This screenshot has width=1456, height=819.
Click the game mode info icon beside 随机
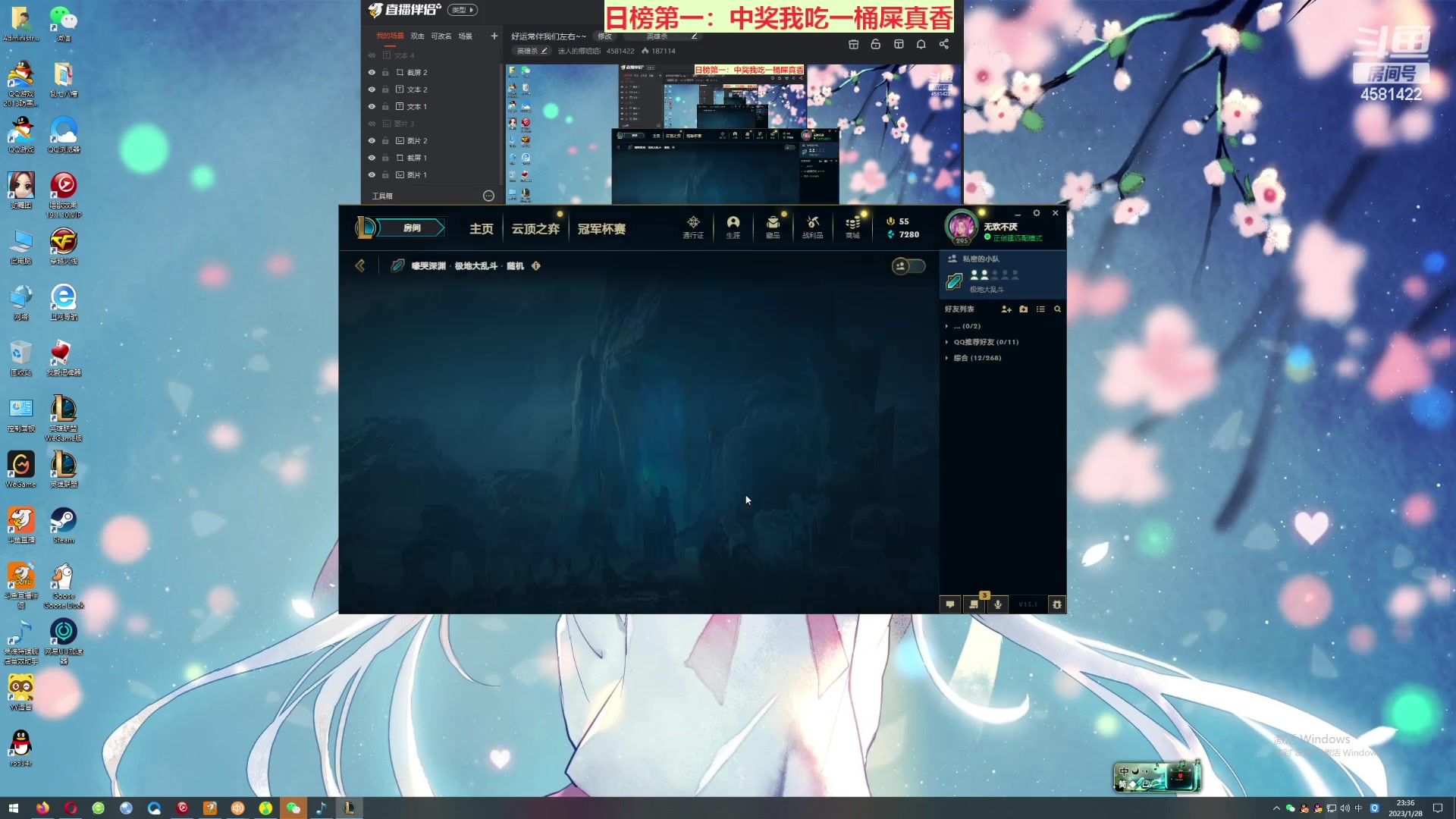tap(536, 266)
